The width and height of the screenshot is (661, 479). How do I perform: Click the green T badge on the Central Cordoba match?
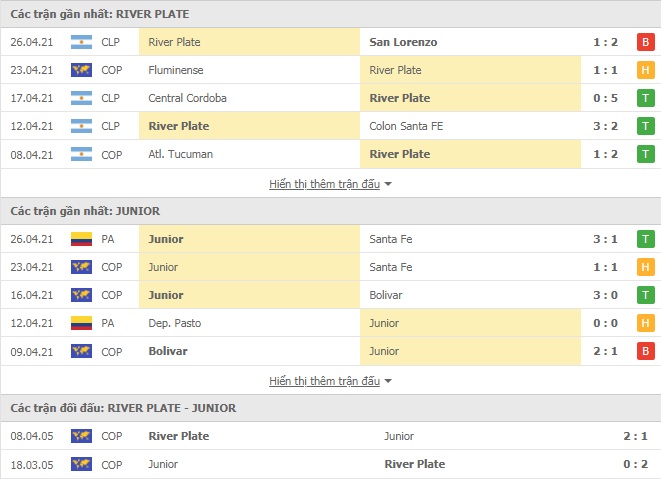click(x=645, y=98)
